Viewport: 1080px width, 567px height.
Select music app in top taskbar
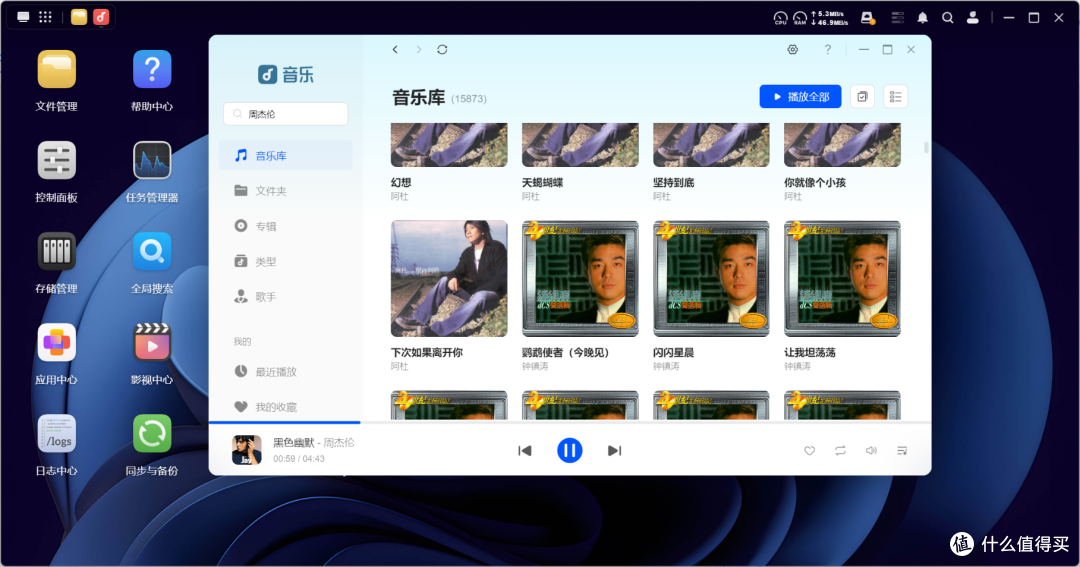click(x=101, y=17)
